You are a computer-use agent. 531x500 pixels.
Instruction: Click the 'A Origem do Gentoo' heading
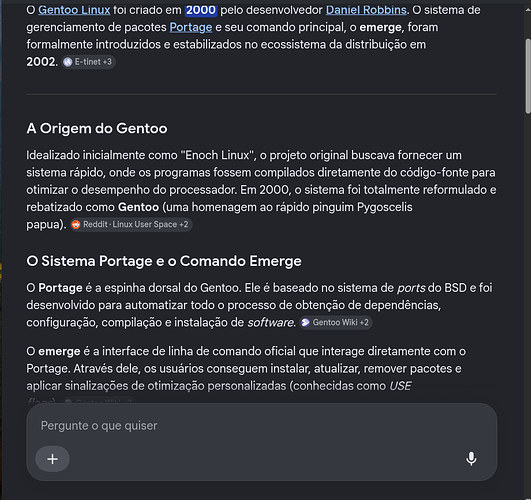[97, 128]
